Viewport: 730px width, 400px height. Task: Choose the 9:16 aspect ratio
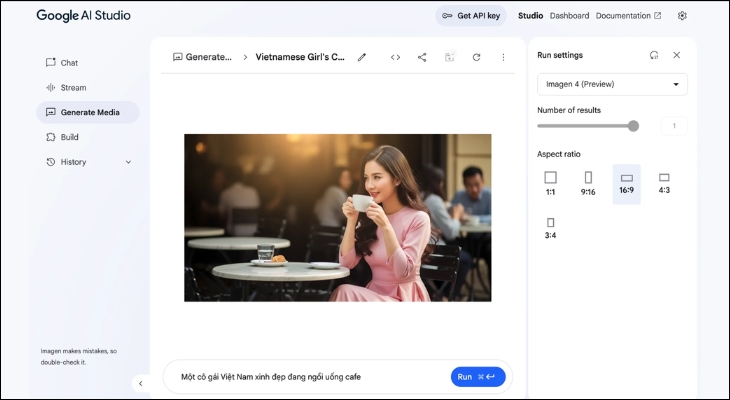pyautogui.click(x=588, y=183)
